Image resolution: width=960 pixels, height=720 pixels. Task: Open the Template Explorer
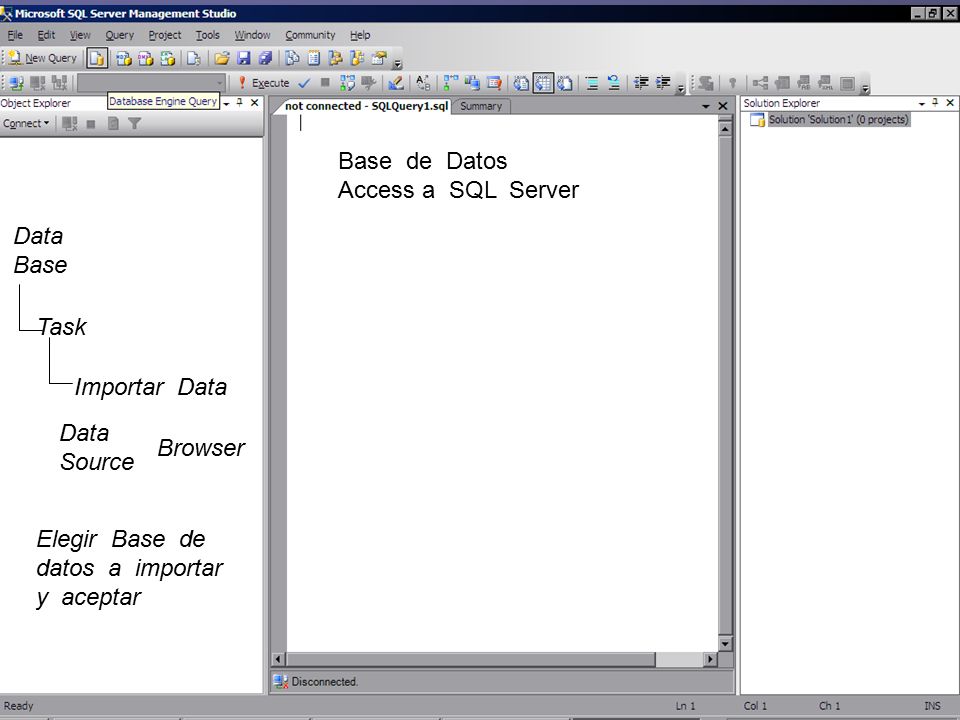click(x=358, y=58)
